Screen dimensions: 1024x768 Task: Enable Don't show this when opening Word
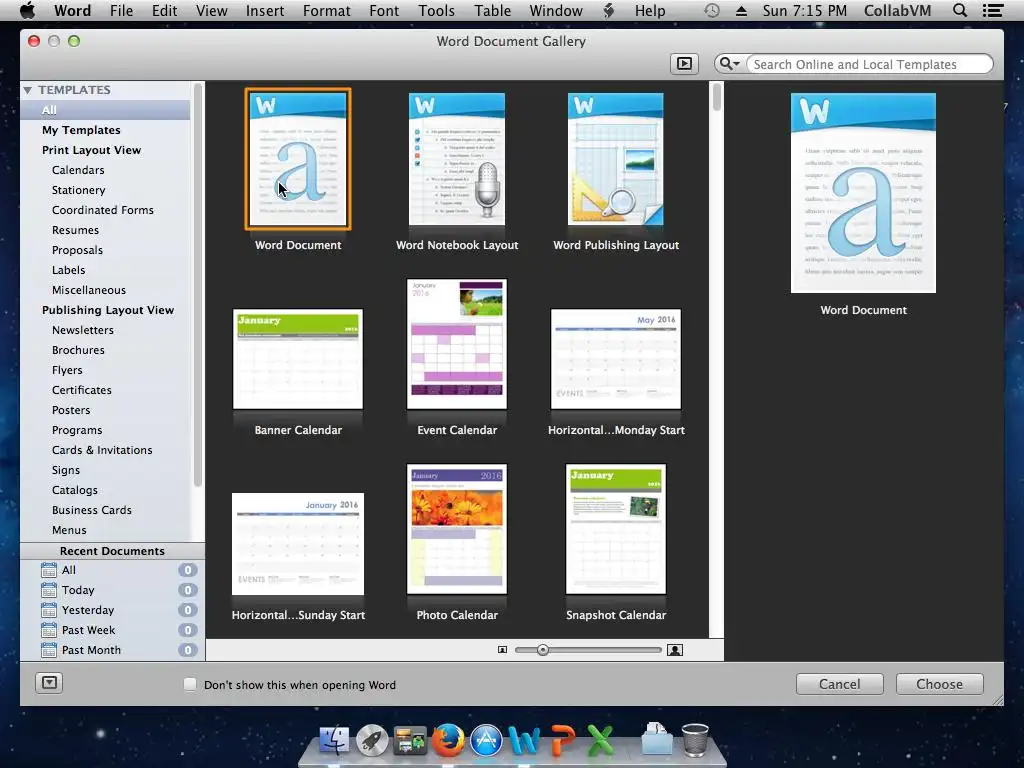coord(189,684)
